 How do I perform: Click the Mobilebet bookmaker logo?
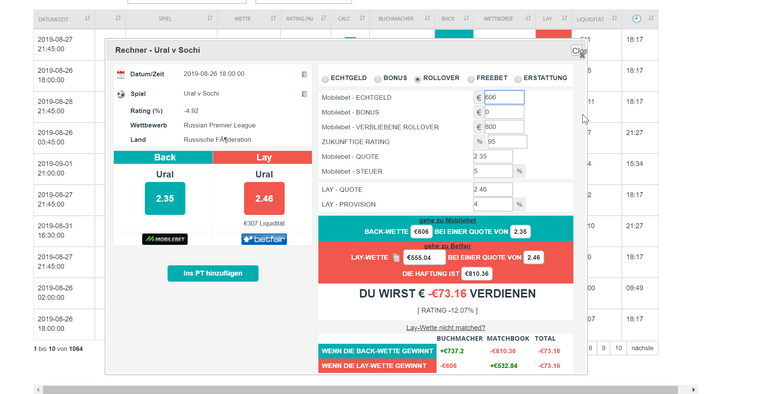coord(165,239)
